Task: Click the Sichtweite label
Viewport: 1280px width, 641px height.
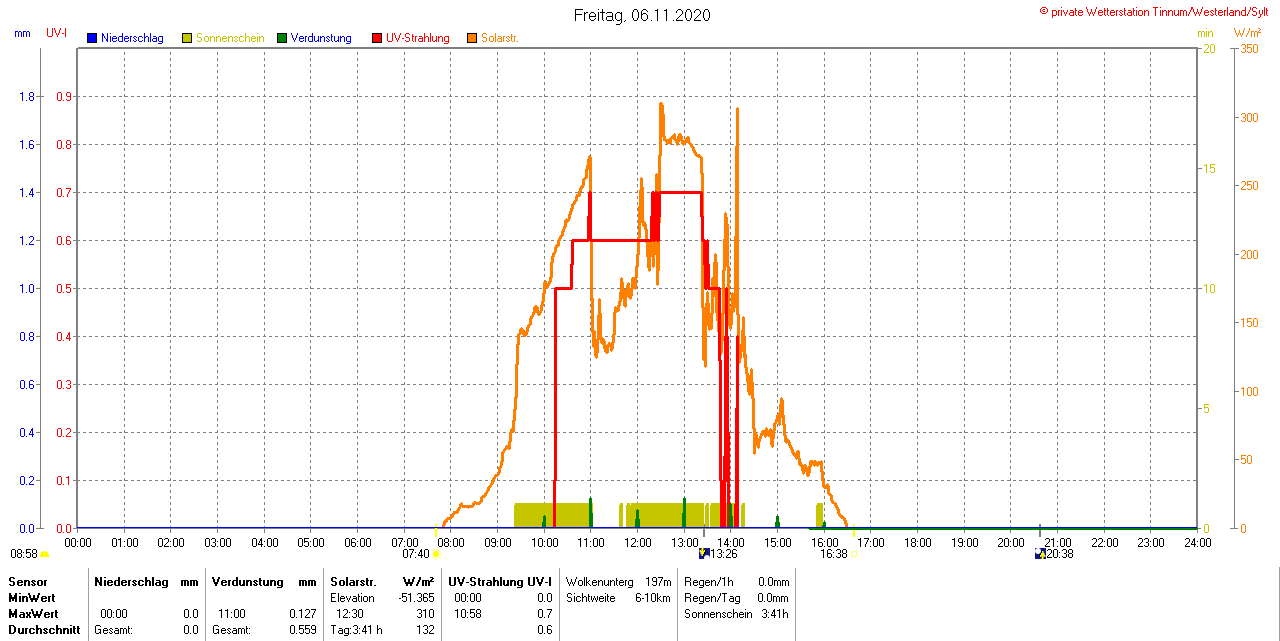Action: [x=590, y=597]
